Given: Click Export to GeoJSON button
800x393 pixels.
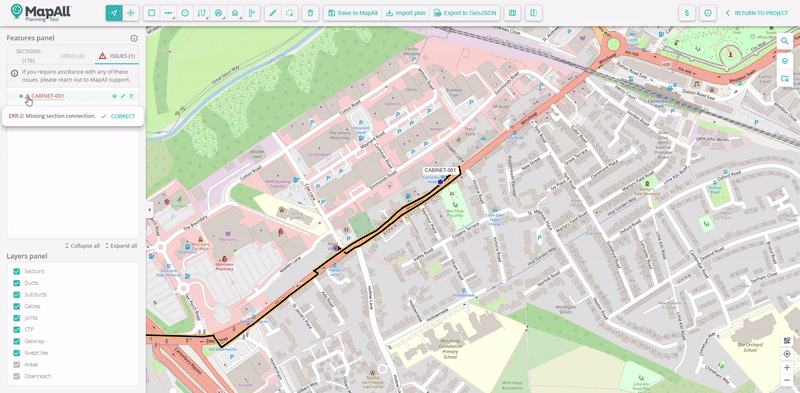Looking at the screenshot, I should [465, 13].
